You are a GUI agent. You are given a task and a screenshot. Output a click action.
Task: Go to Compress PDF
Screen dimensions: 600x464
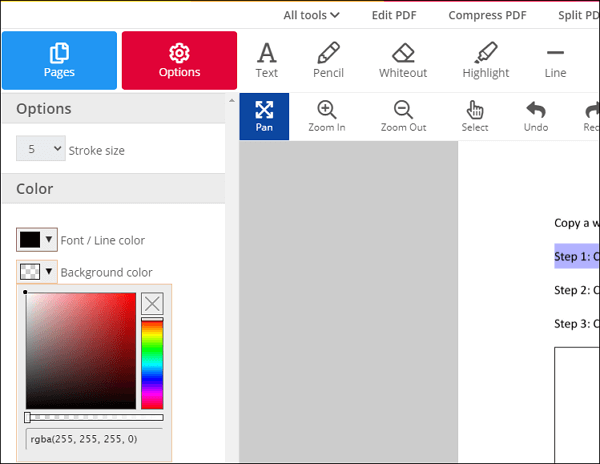tap(487, 15)
